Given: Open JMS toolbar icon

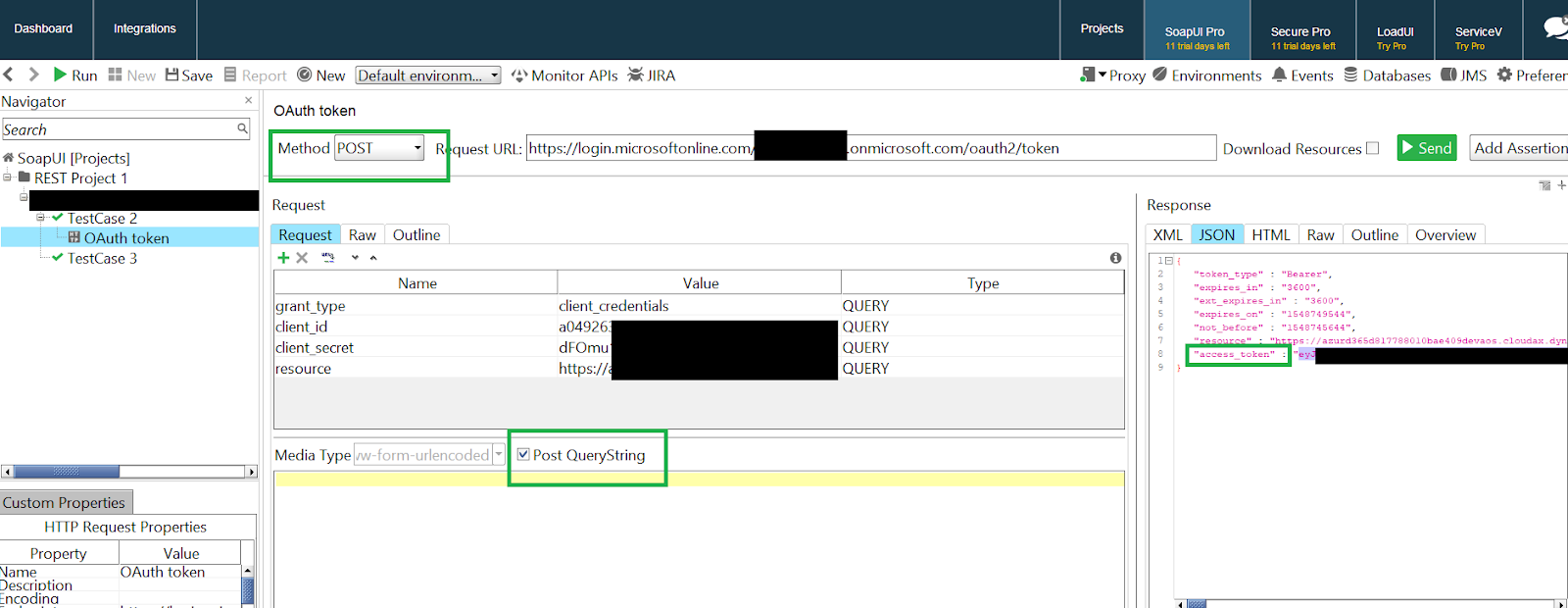Looking at the screenshot, I should click(x=1448, y=75).
